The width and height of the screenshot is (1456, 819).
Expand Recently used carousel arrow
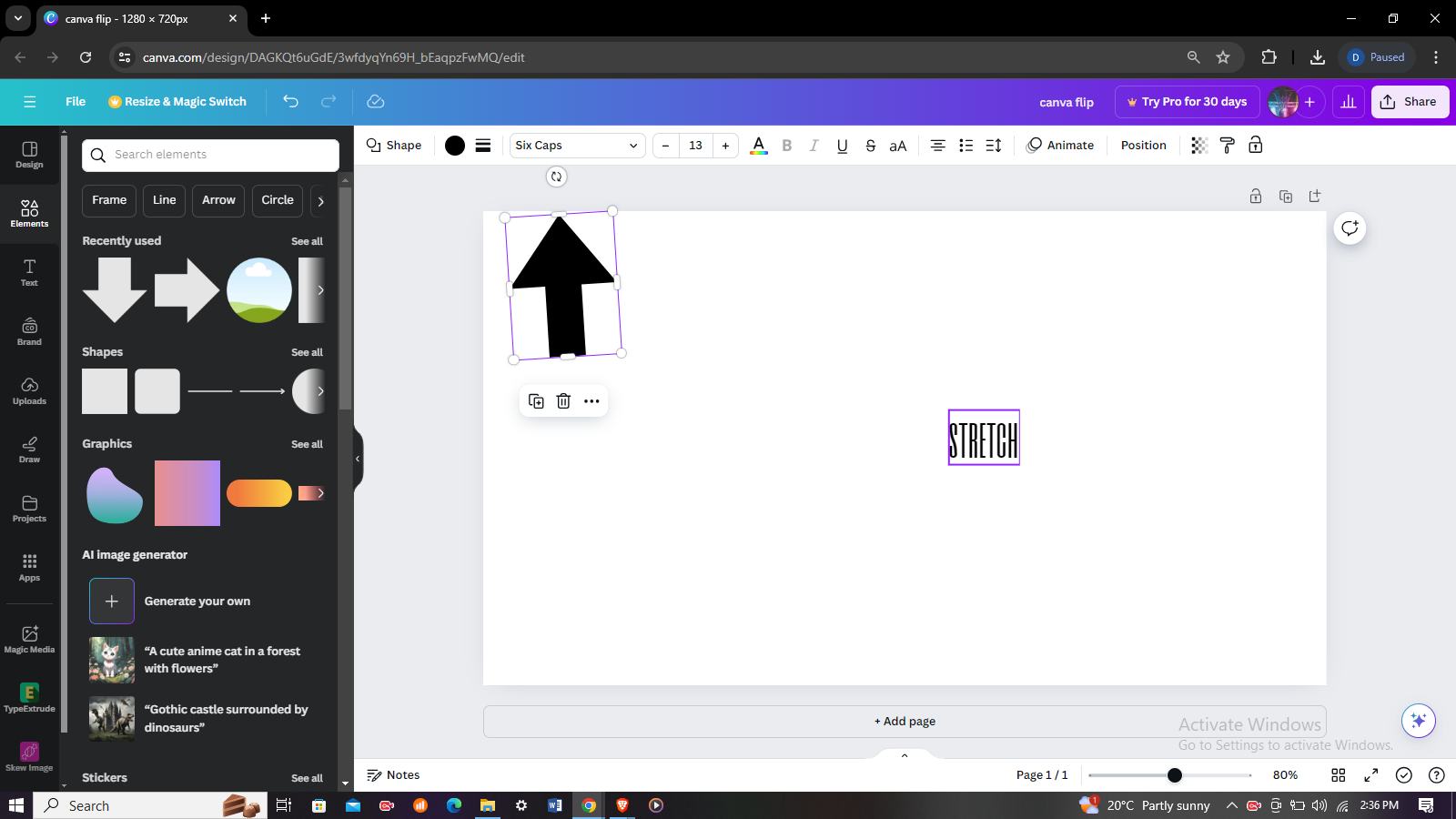[320, 290]
